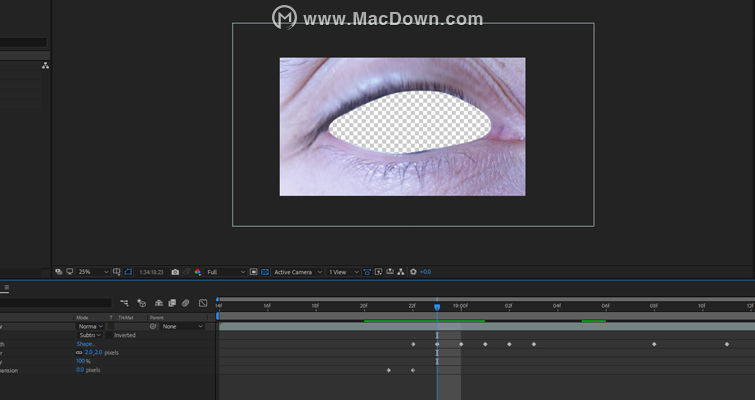Select mask path keyframe under the playhead
Screen dimensions: 755x400
437,344
